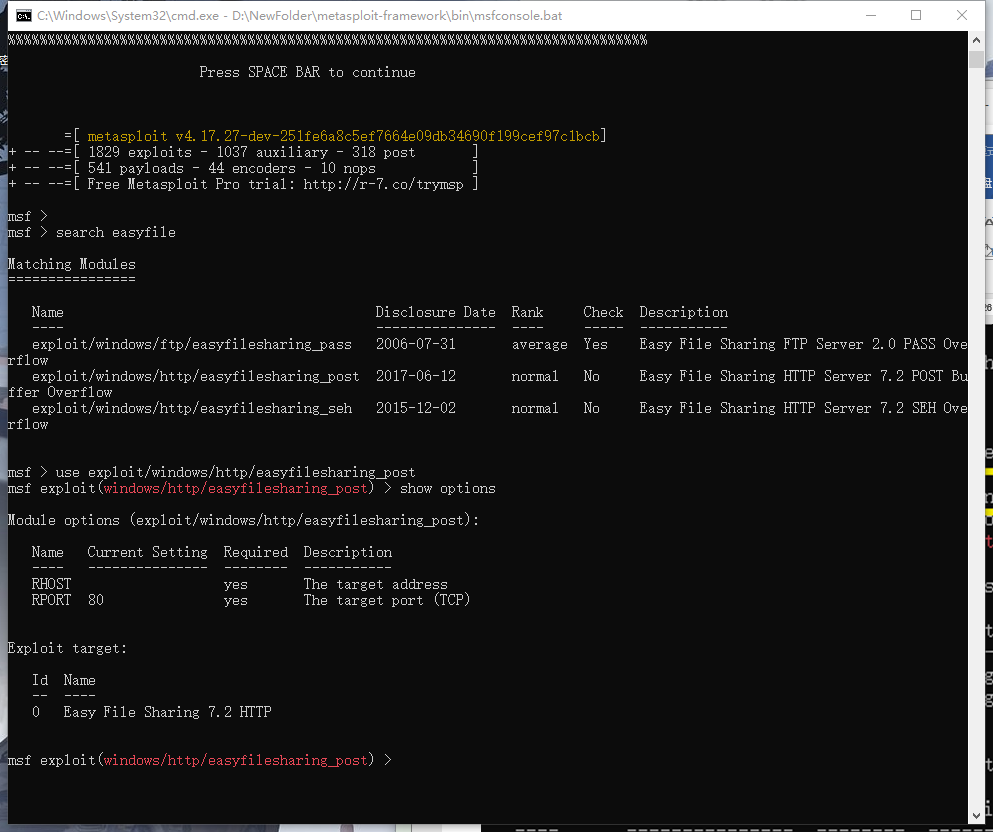Click 'Press SPACE BAR to continue' text
Viewport: 993px width, 832px height.
307,72
